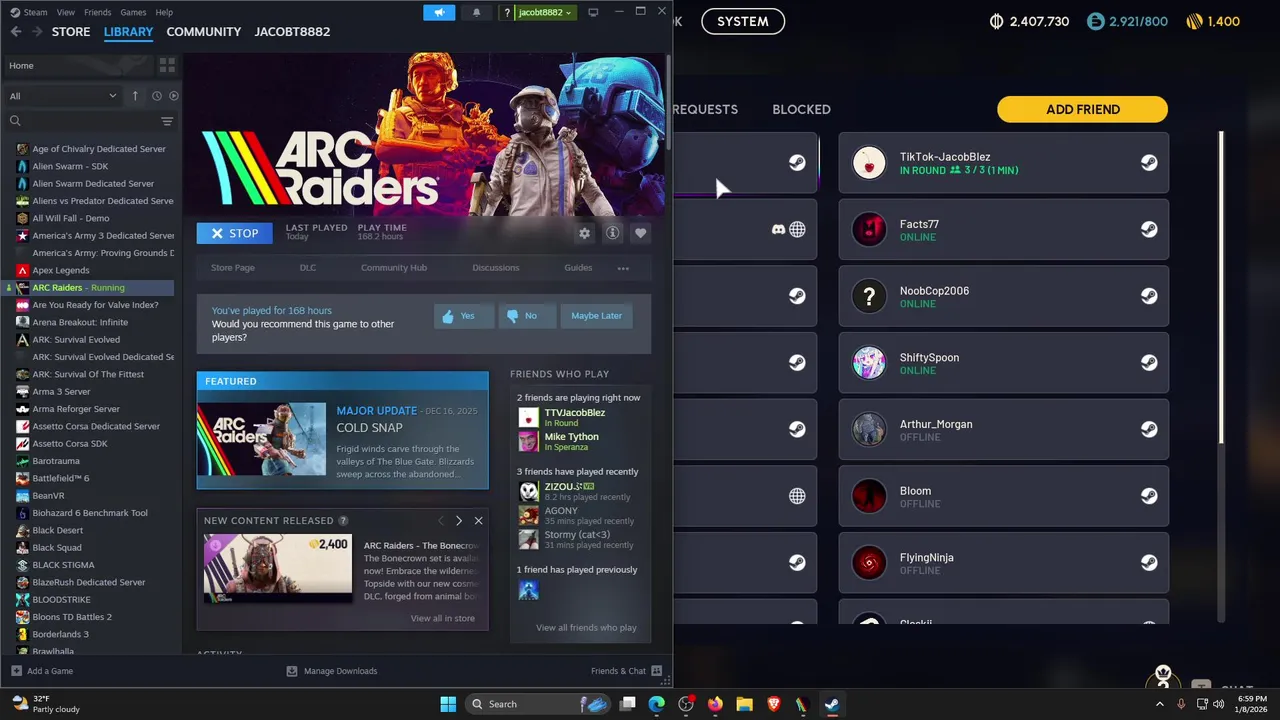Click the Steam icon beside ShiftySpoon
The height and width of the screenshot is (720, 1280).
pyautogui.click(x=1149, y=362)
